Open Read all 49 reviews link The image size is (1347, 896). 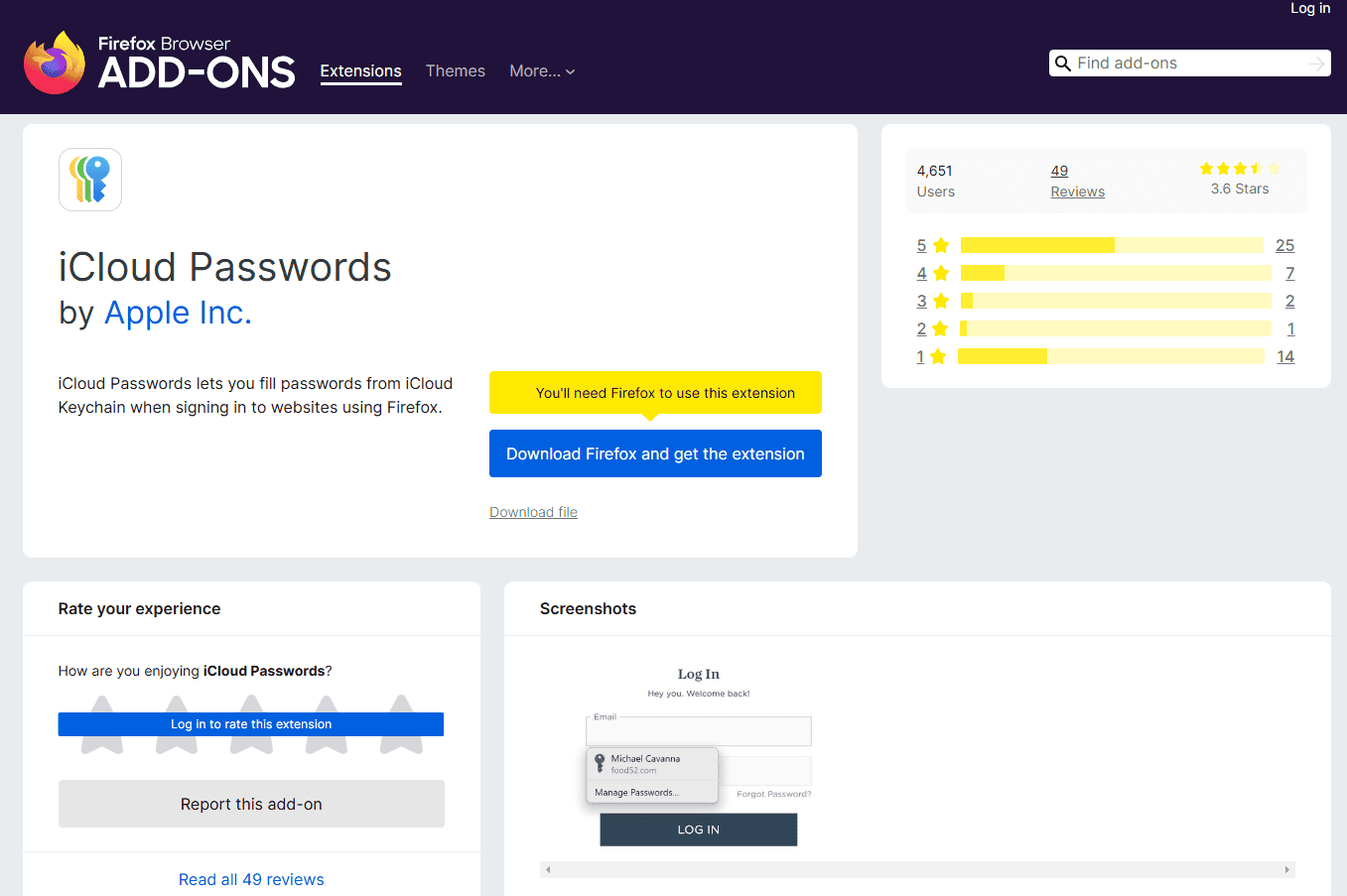(251, 879)
